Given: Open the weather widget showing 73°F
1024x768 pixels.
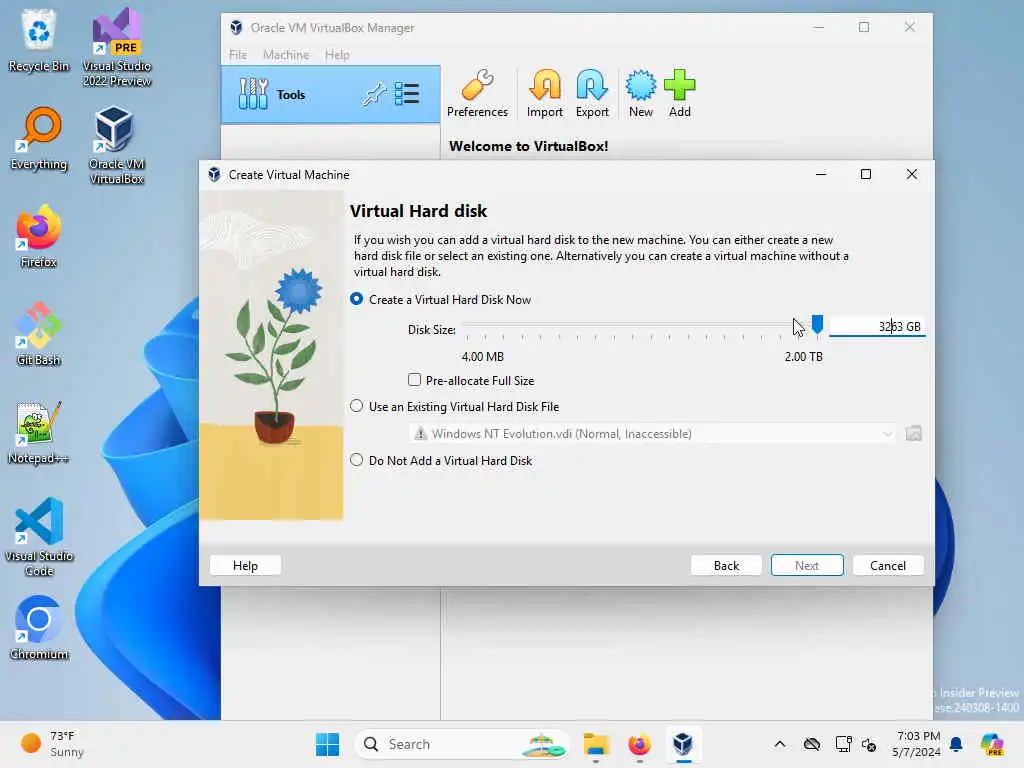Looking at the screenshot, I should [x=52, y=744].
